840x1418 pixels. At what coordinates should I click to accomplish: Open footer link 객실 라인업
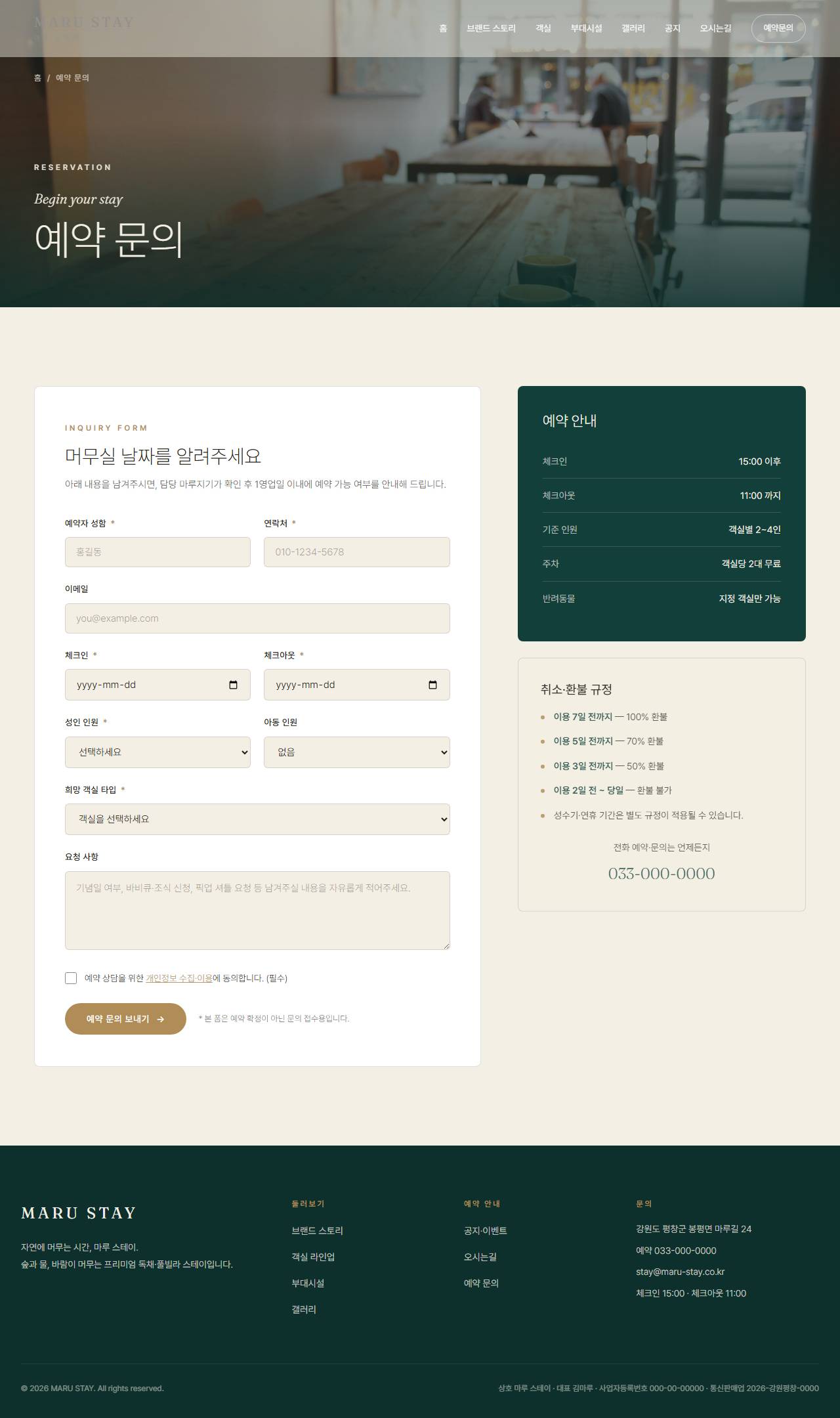tap(313, 1257)
